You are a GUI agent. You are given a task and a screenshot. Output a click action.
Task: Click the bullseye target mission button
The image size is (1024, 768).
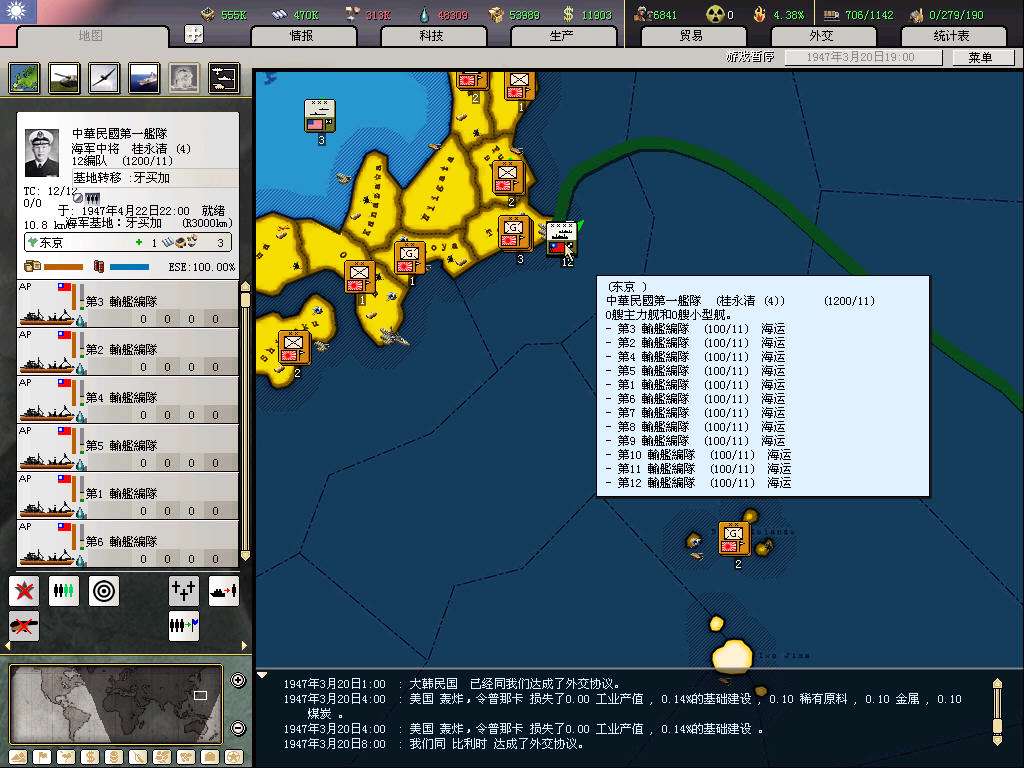(104, 591)
